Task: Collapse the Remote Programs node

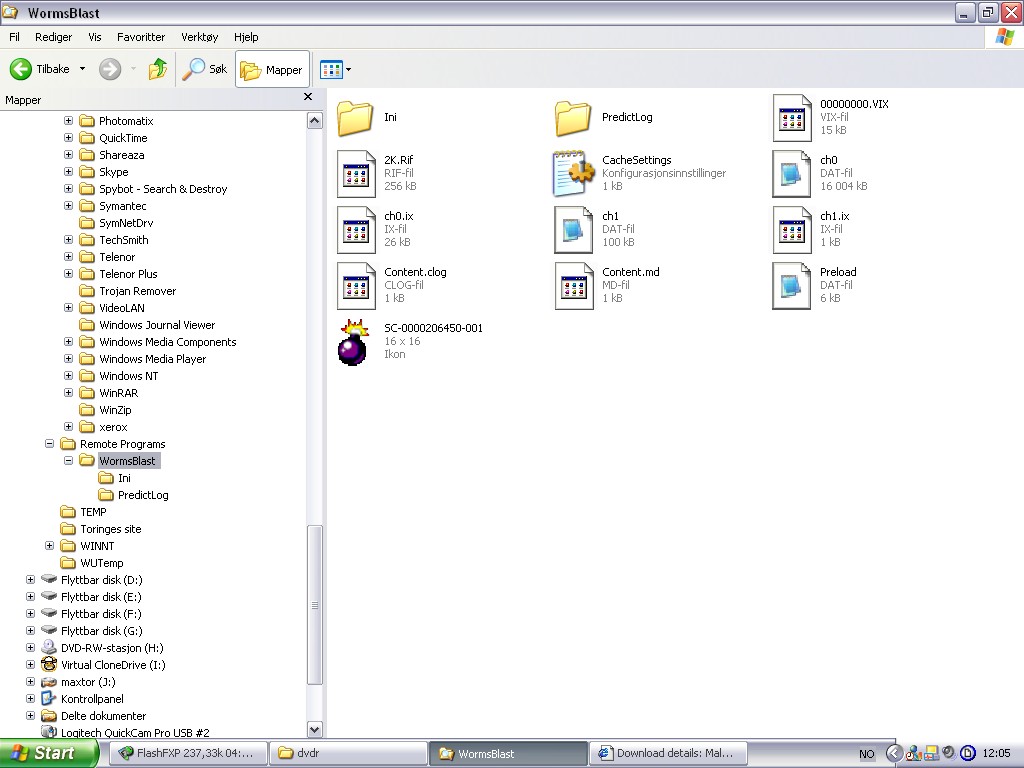Action: click(x=50, y=443)
